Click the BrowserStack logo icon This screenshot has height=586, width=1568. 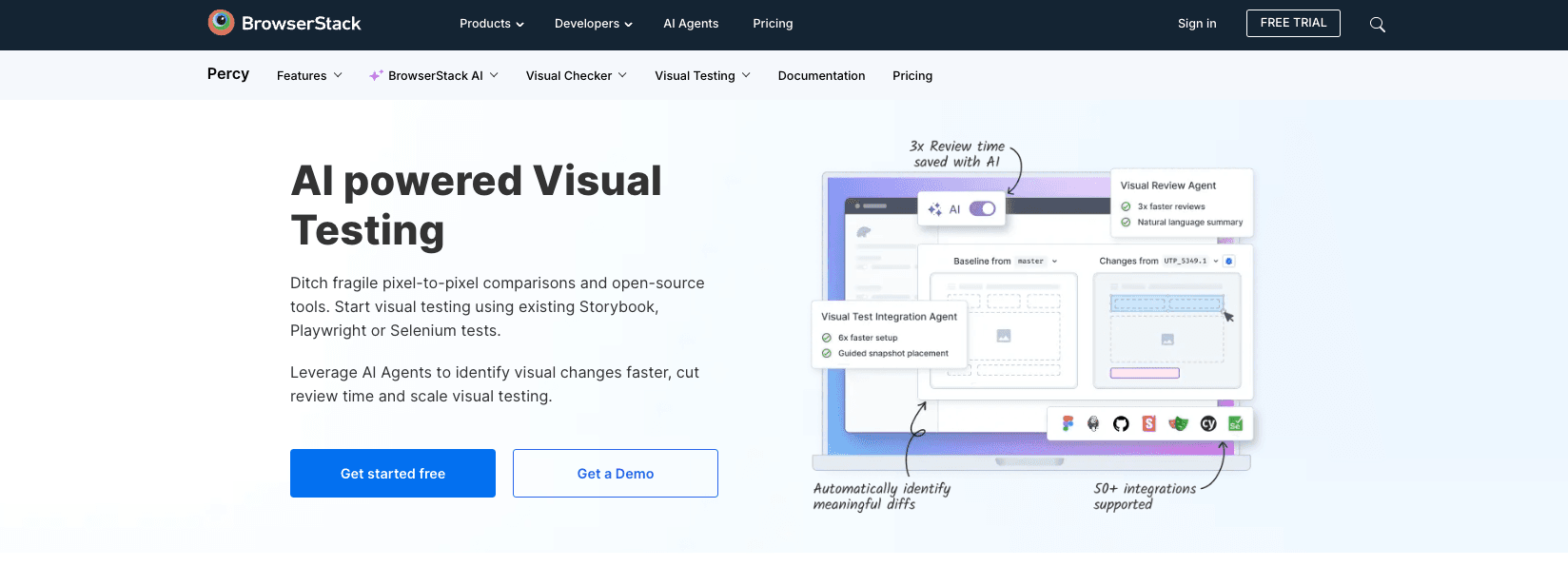point(222,23)
